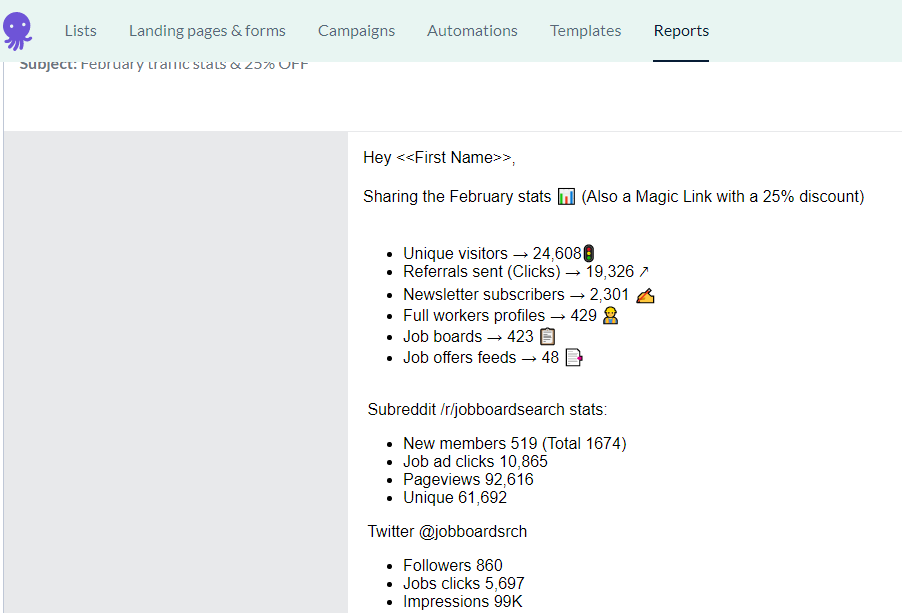Click the 'Twitter @jobboardsrch' heading
This screenshot has width=902, height=613.
tap(447, 531)
